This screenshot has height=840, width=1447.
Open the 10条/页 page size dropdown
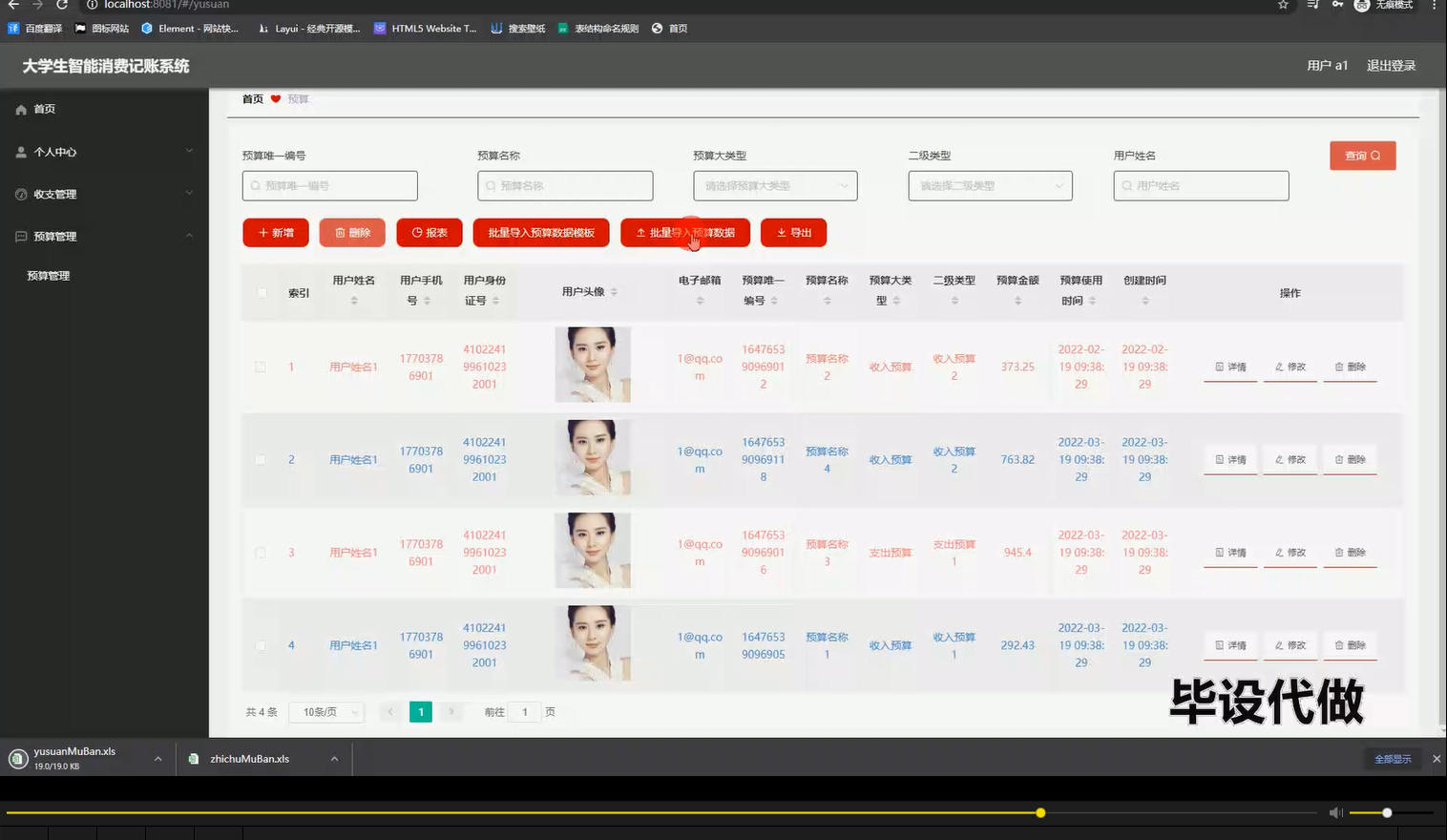pyautogui.click(x=326, y=712)
